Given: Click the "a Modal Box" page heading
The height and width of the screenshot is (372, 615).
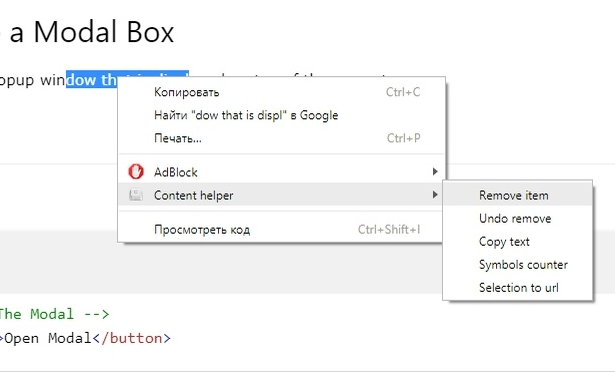Looking at the screenshot, I should [92, 32].
